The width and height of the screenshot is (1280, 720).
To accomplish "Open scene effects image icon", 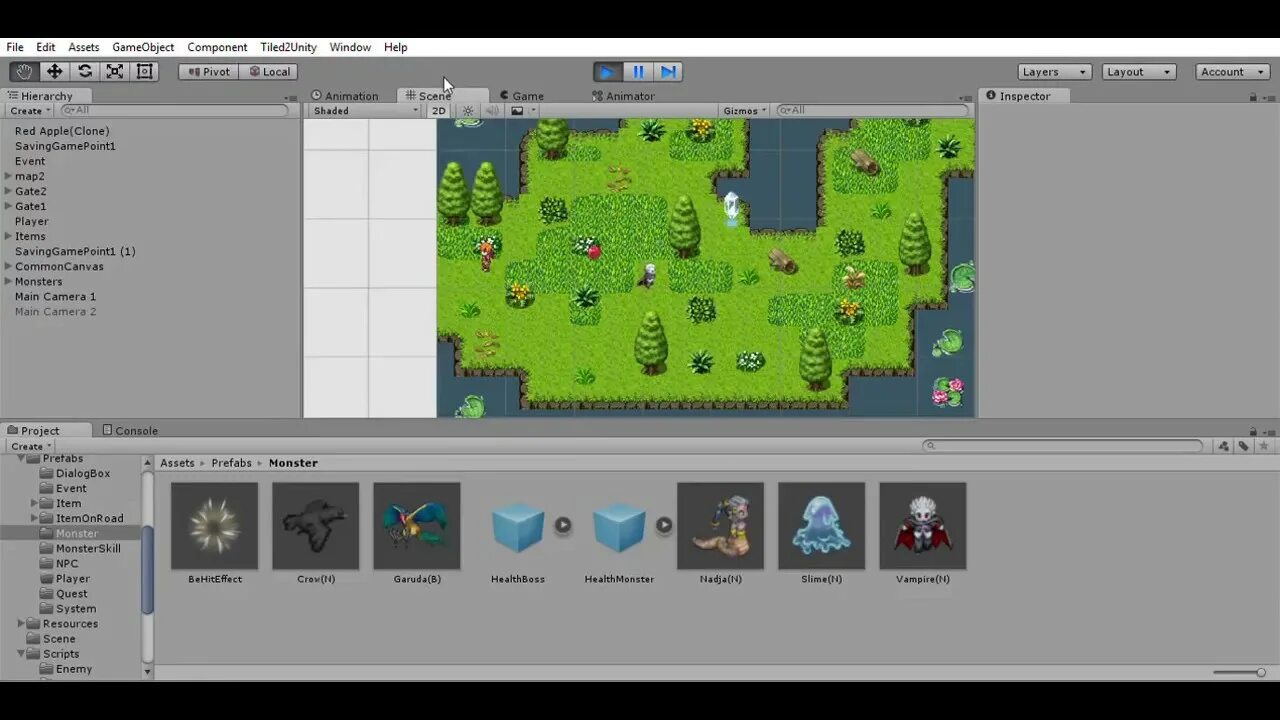I will (x=517, y=111).
